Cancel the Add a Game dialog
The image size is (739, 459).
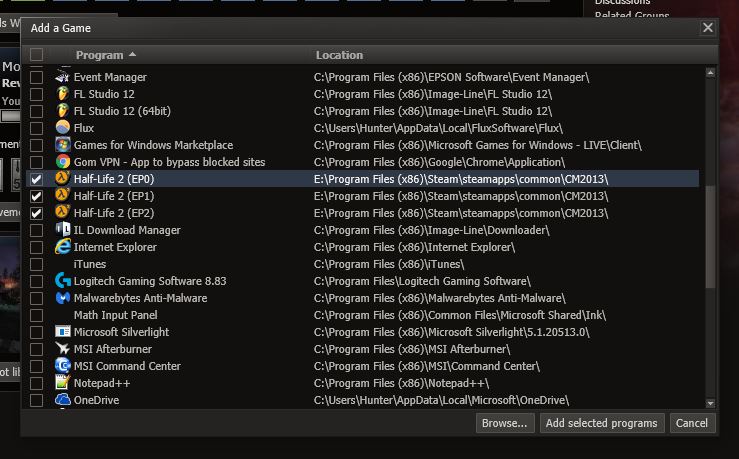click(692, 423)
